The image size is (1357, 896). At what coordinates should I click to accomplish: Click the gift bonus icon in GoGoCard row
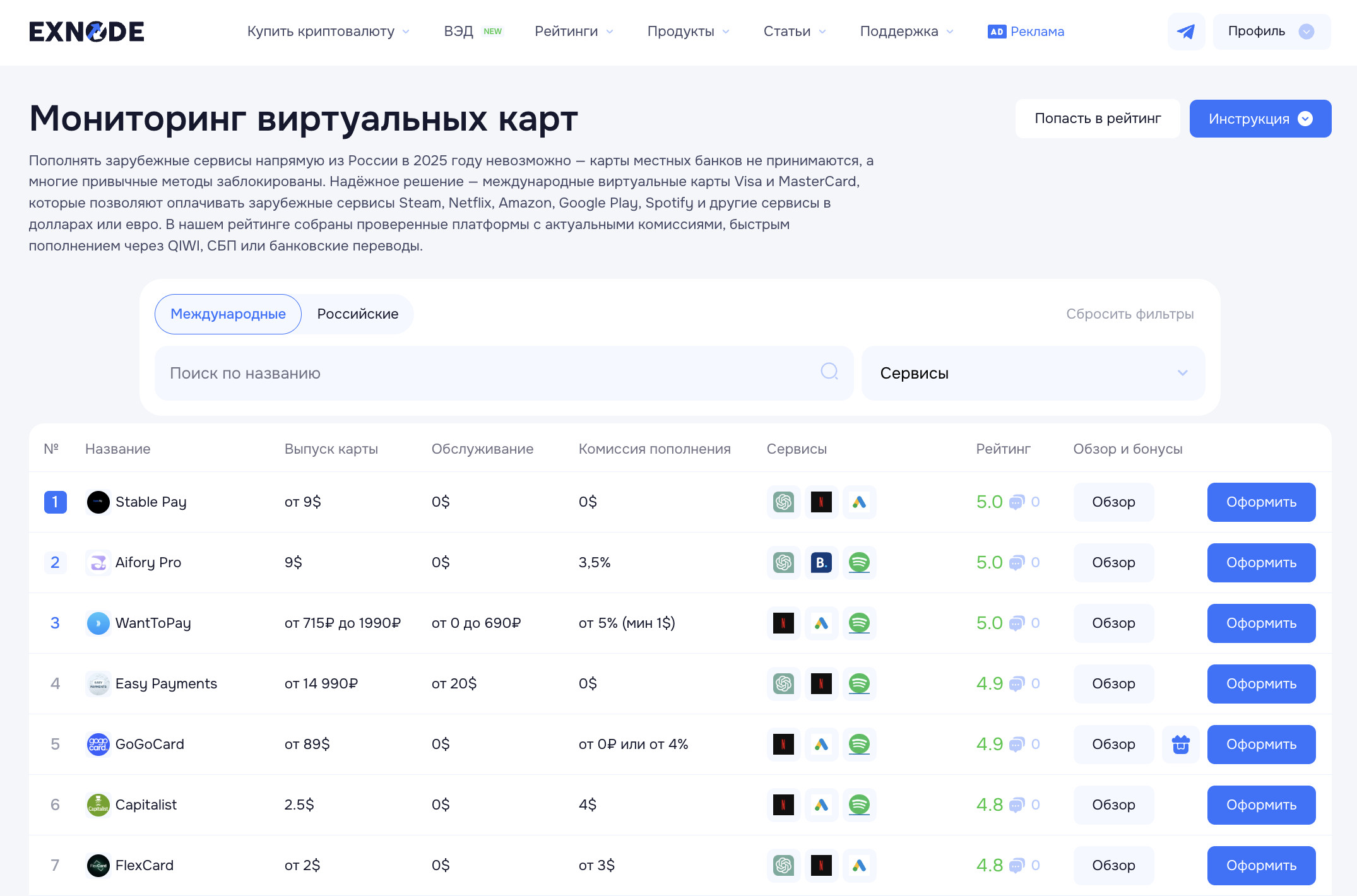click(x=1180, y=745)
